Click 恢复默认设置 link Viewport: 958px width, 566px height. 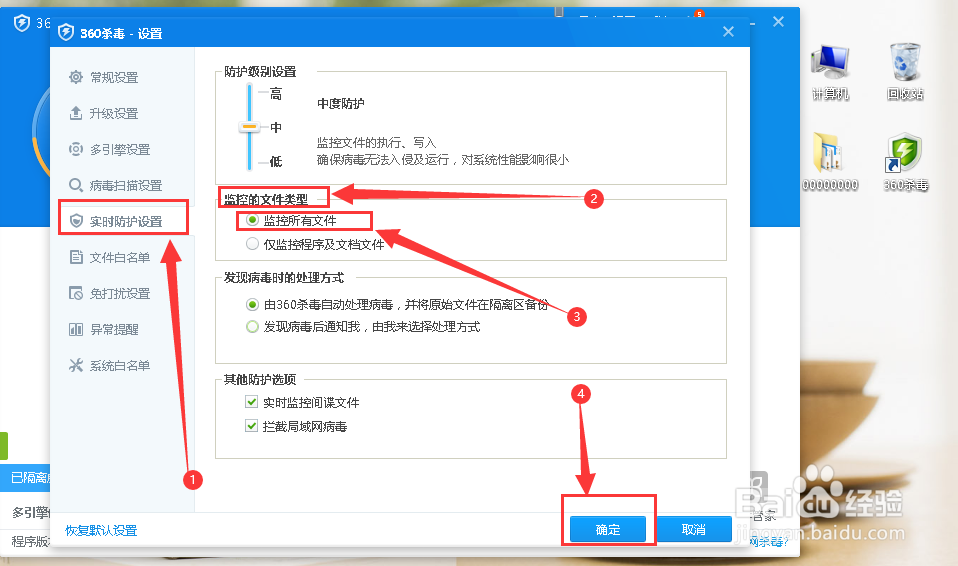pyautogui.click(x=101, y=531)
